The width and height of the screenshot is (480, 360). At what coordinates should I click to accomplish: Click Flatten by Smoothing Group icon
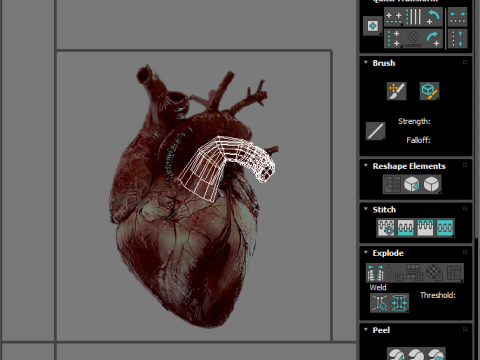point(415,273)
